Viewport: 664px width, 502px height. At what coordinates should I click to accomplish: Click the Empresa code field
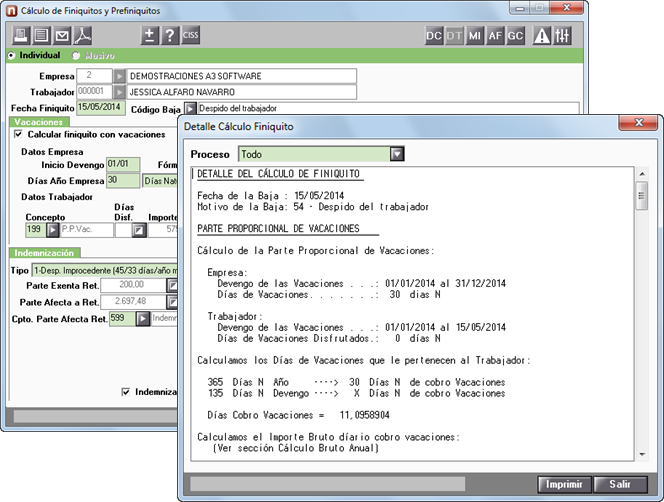[x=94, y=76]
